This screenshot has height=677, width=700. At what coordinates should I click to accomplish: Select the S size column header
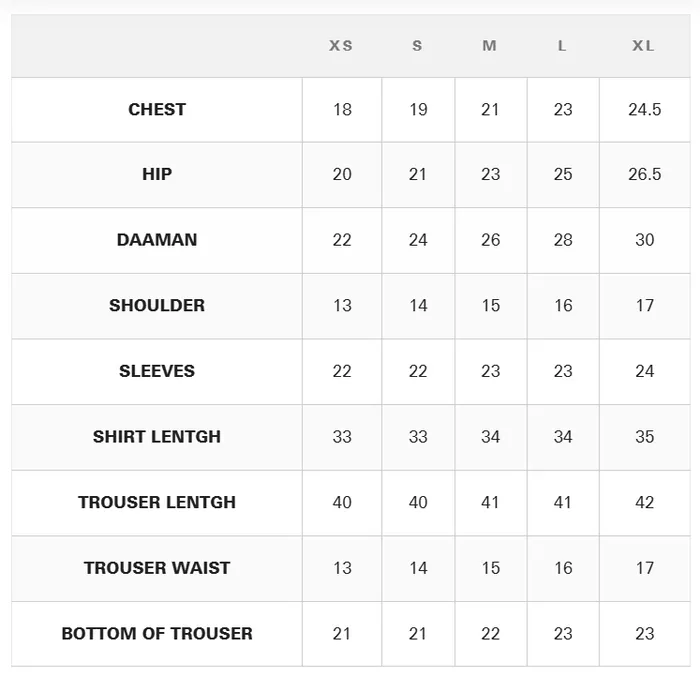pos(417,46)
